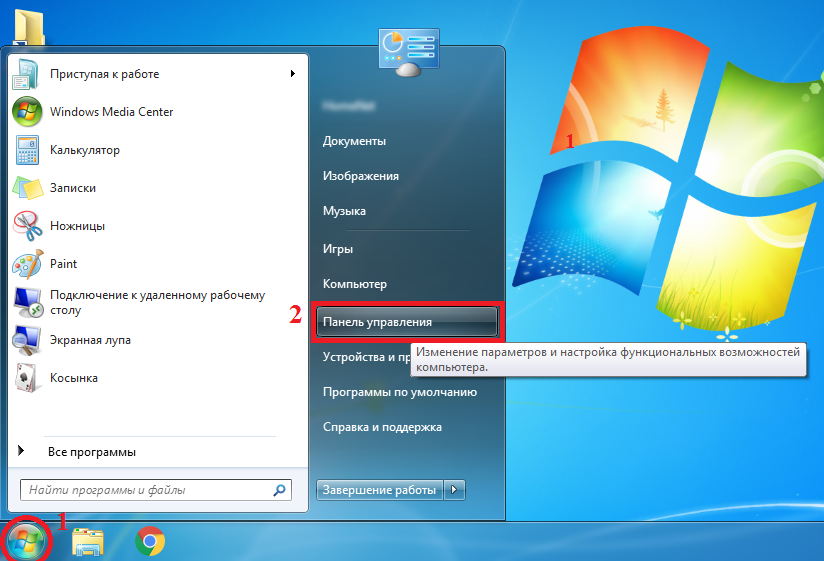Open the Косынка solitaire card icon
This screenshot has height=561, width=824.
coord(26,378)
